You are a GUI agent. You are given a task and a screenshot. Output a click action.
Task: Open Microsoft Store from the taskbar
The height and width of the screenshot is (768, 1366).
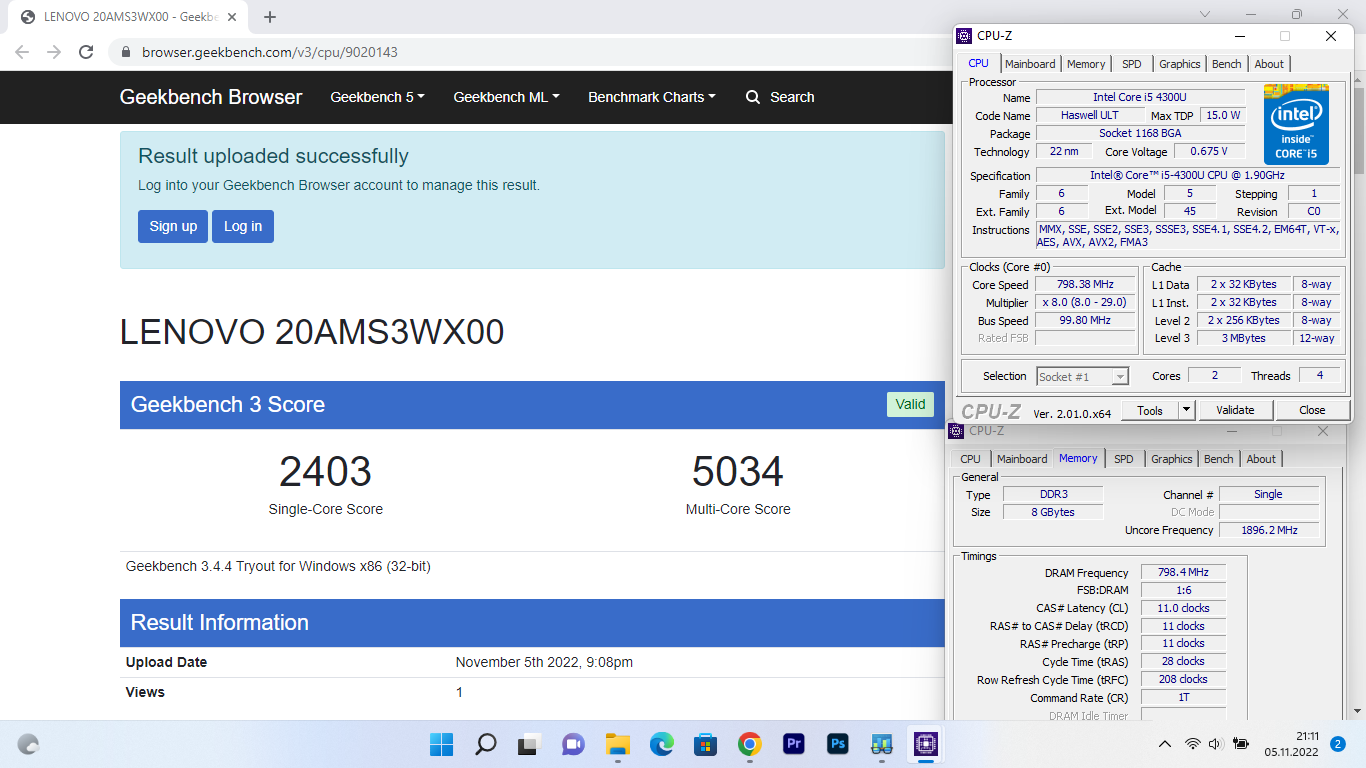click(705, 744)
